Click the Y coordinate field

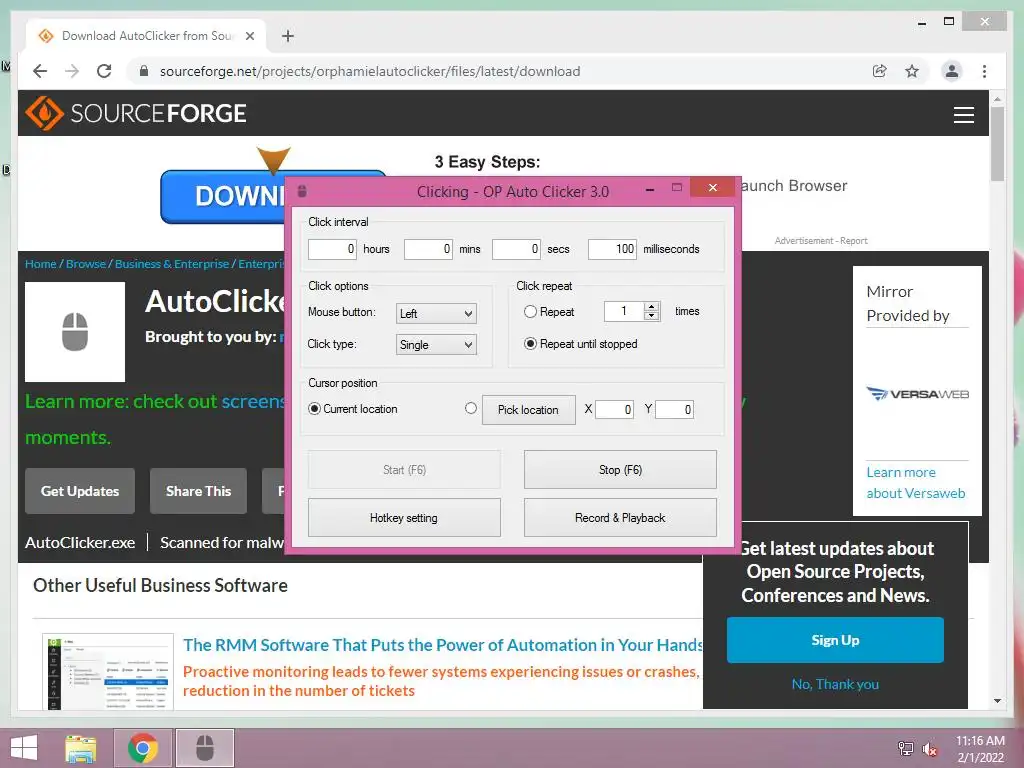(674, 409)
